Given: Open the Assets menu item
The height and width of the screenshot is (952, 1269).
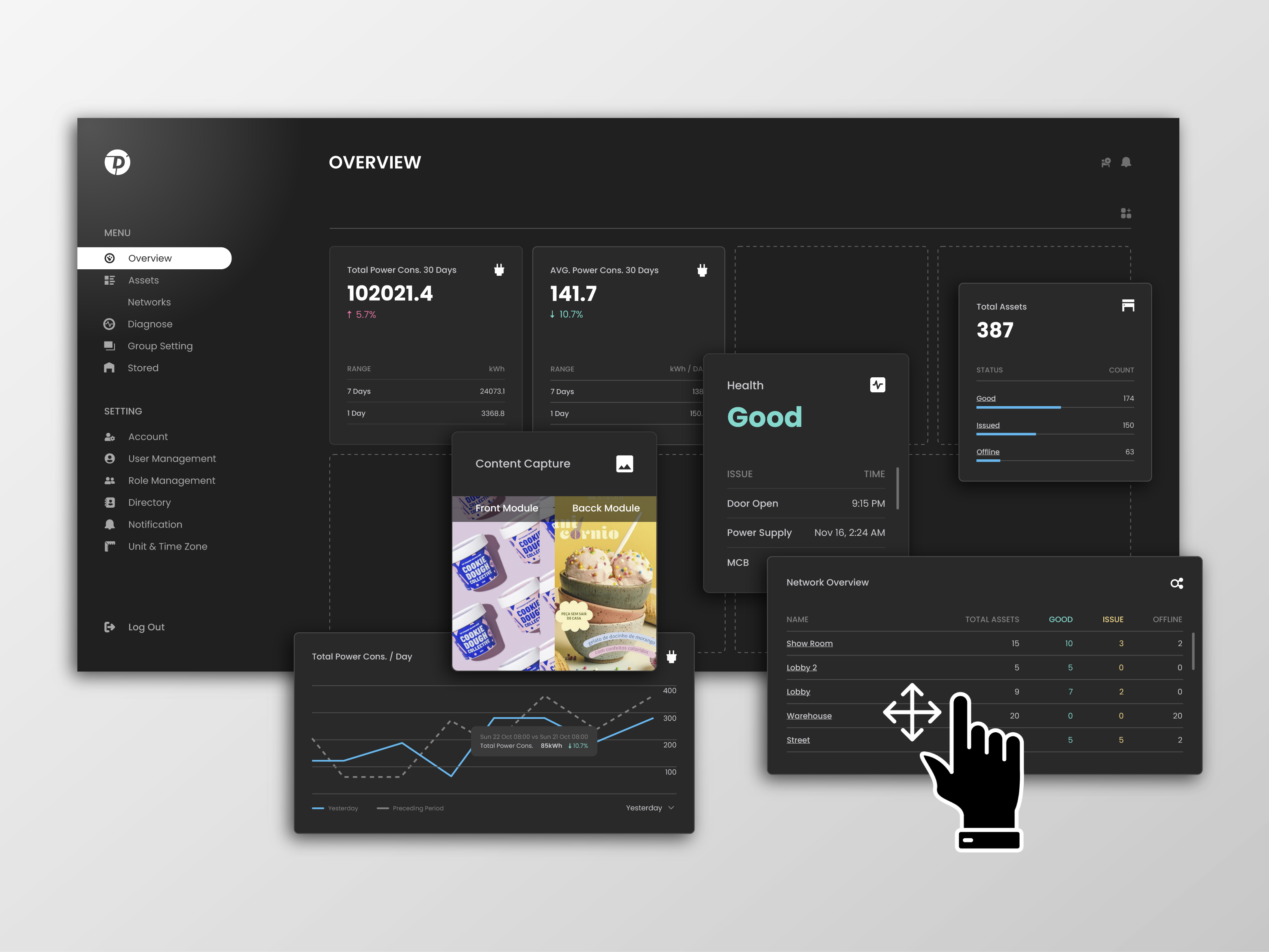Looking at the screenshot, I should tap(143, 279).
